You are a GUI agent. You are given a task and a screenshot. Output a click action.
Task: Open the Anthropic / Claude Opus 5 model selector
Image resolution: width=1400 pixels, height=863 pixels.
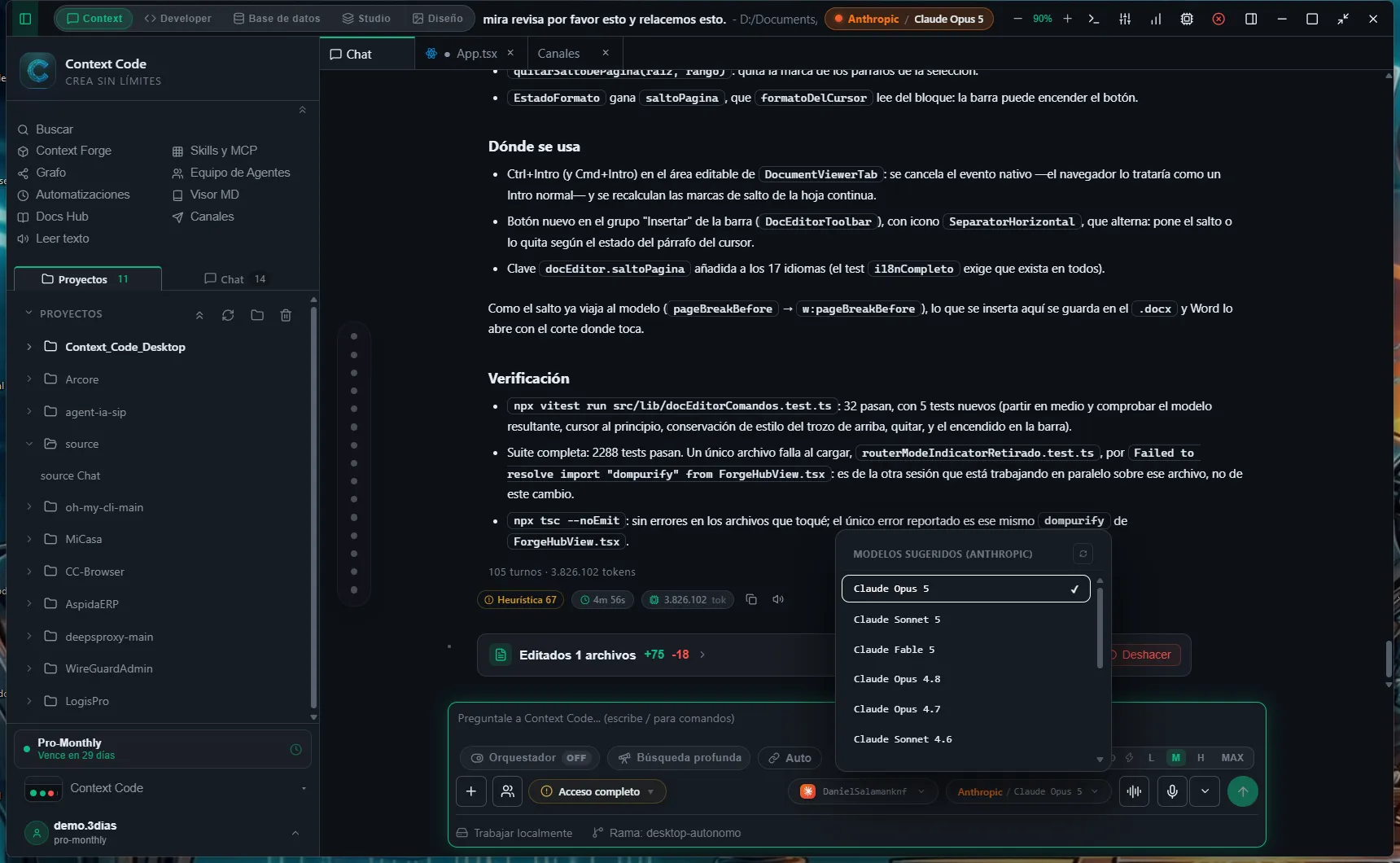click(x=1028, y=791)
